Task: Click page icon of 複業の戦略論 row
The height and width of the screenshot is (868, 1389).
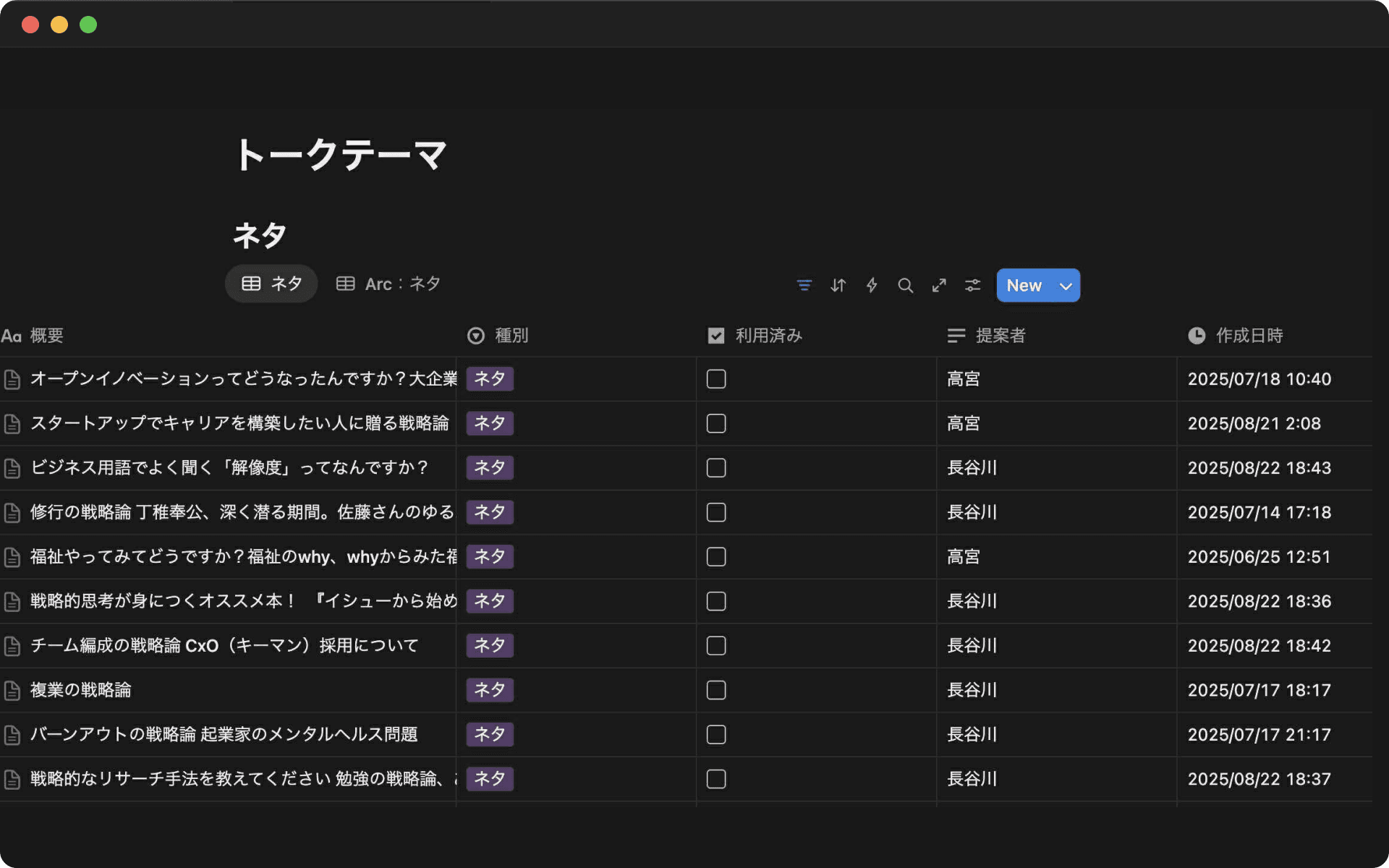Action: coord(12,691)
